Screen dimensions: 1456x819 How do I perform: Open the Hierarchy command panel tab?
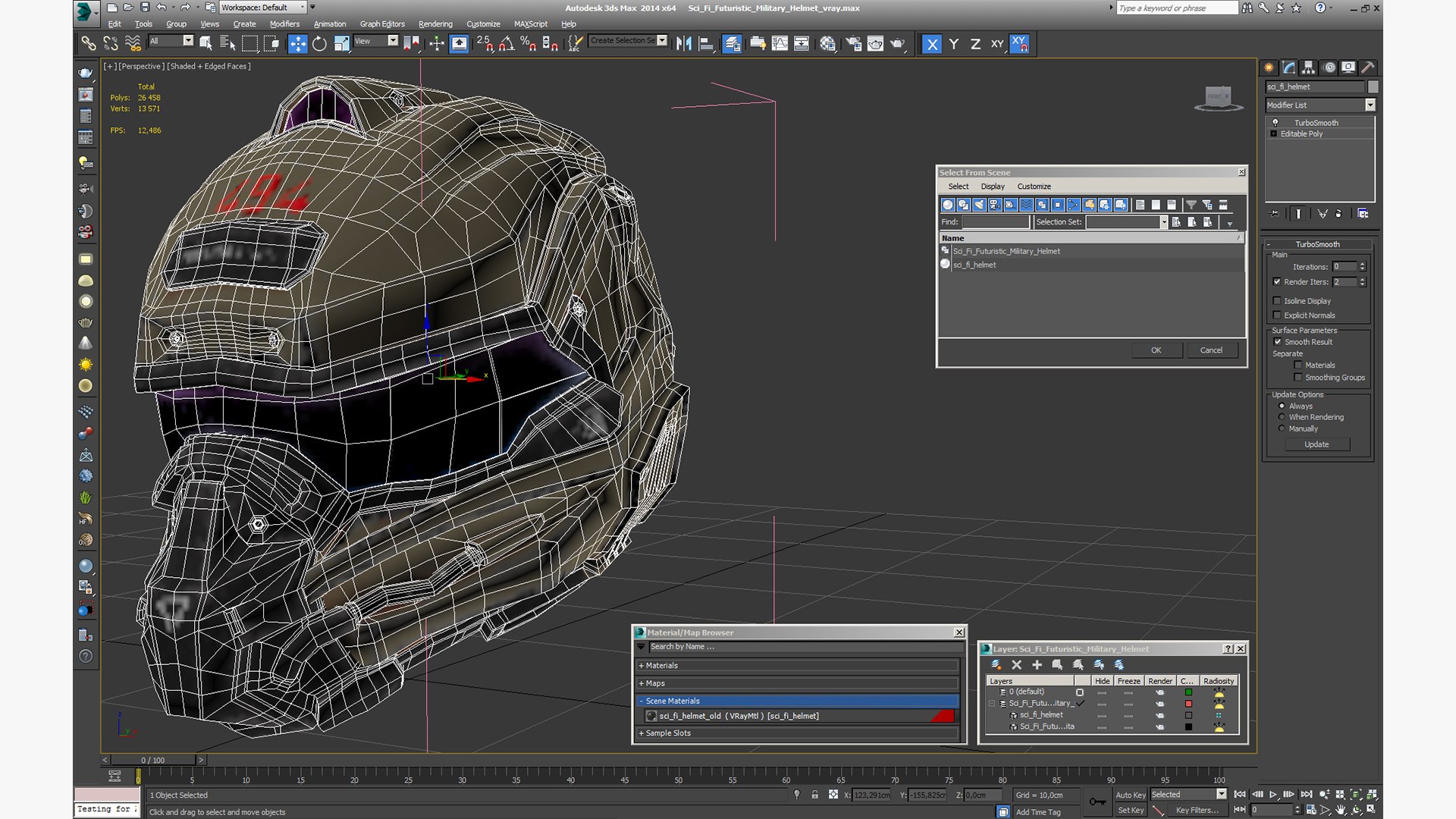1308,67
